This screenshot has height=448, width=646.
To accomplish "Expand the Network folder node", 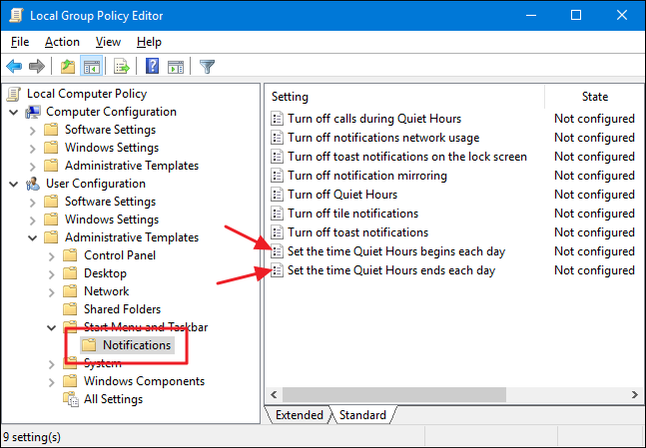I will pyautogui.click(x=51, y=292).
